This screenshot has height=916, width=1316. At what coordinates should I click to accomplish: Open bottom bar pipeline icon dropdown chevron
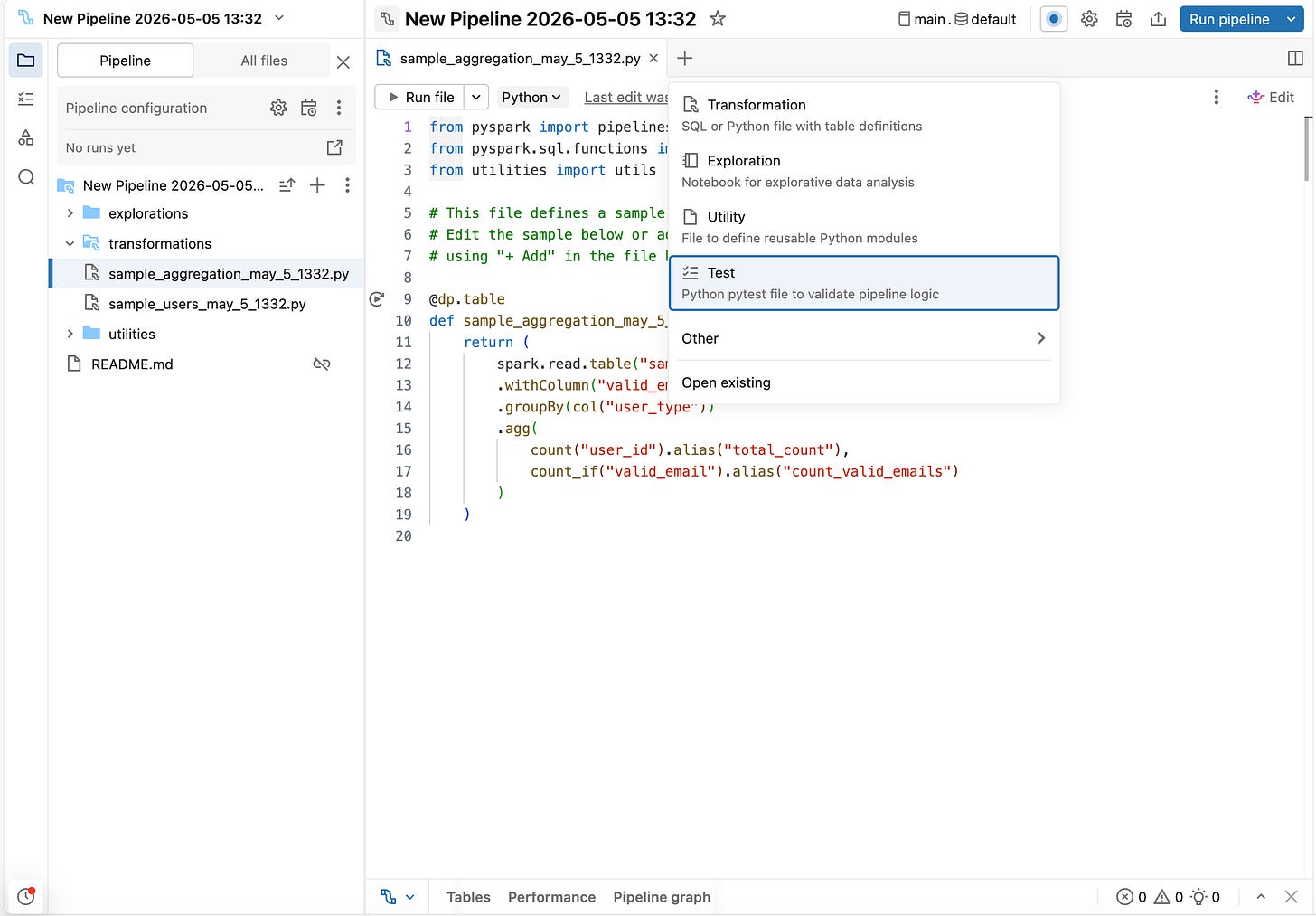click(409, 897)
